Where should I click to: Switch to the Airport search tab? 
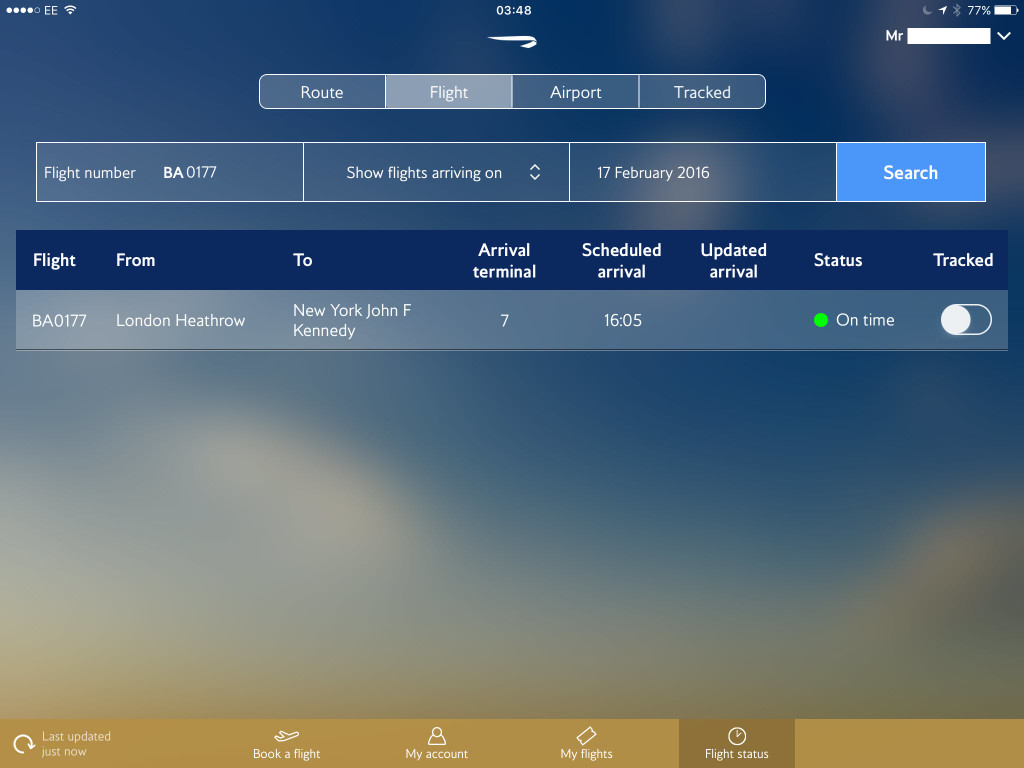575,92
